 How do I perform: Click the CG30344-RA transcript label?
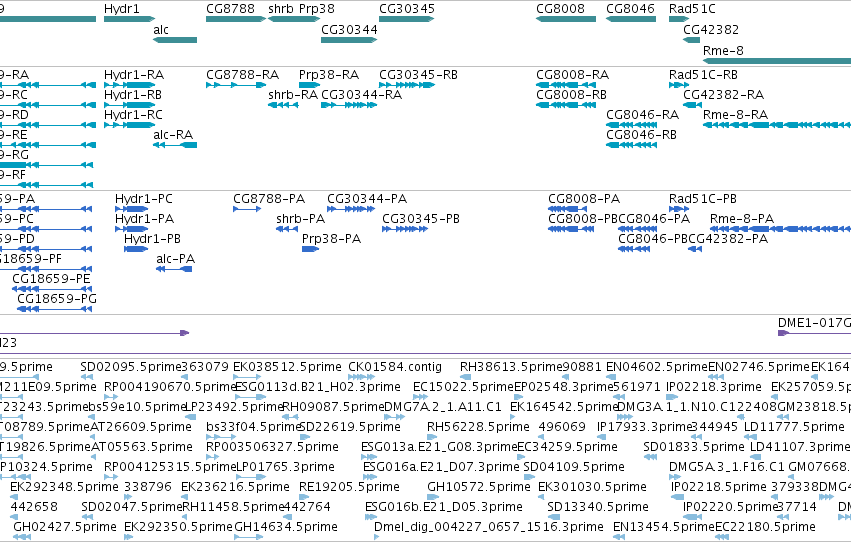point(361,94)
